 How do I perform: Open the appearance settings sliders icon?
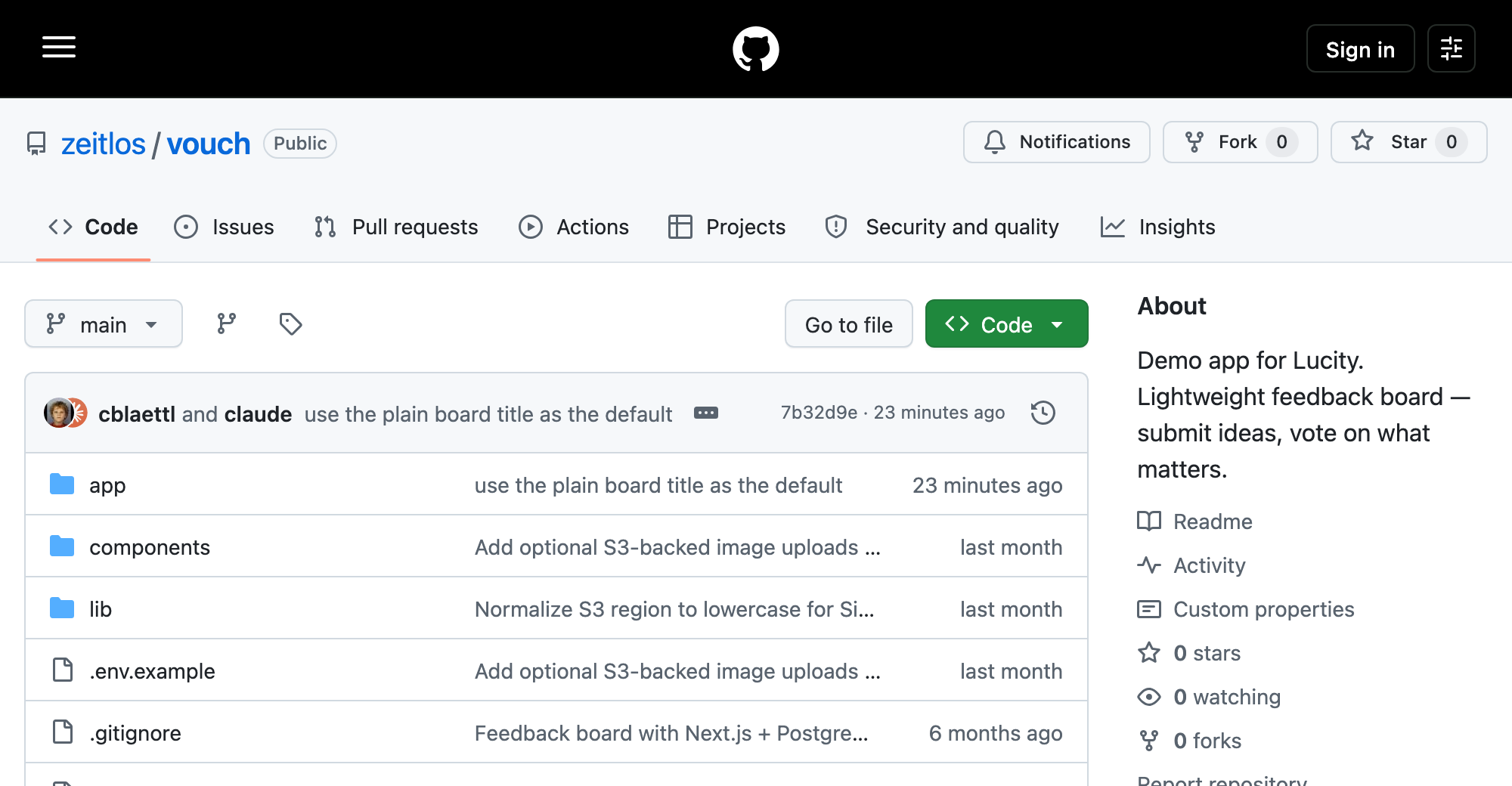pyautogui.click(x=1451, y=48)
